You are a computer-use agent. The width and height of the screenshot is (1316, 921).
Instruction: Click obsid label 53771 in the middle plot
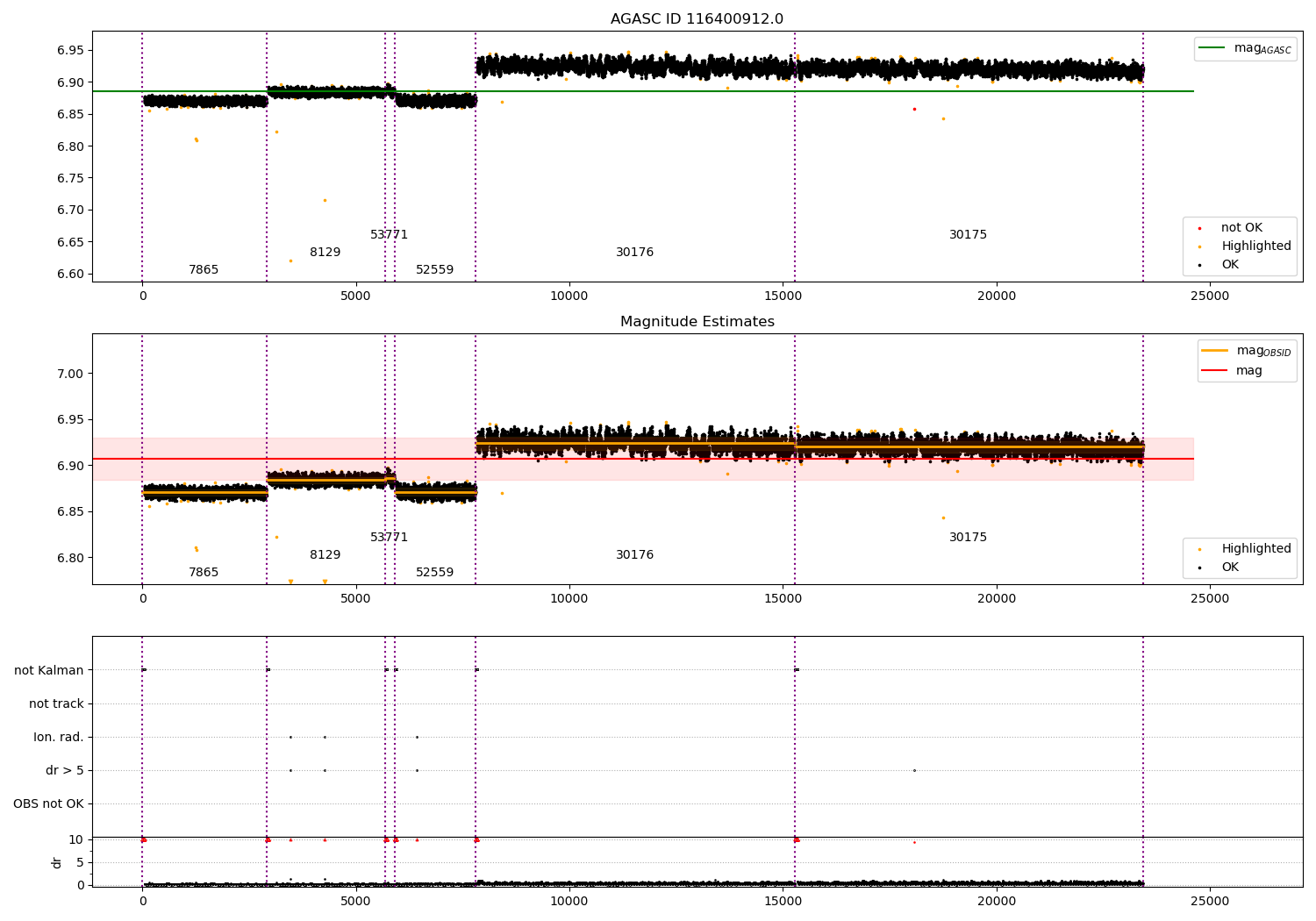(389, 538)
